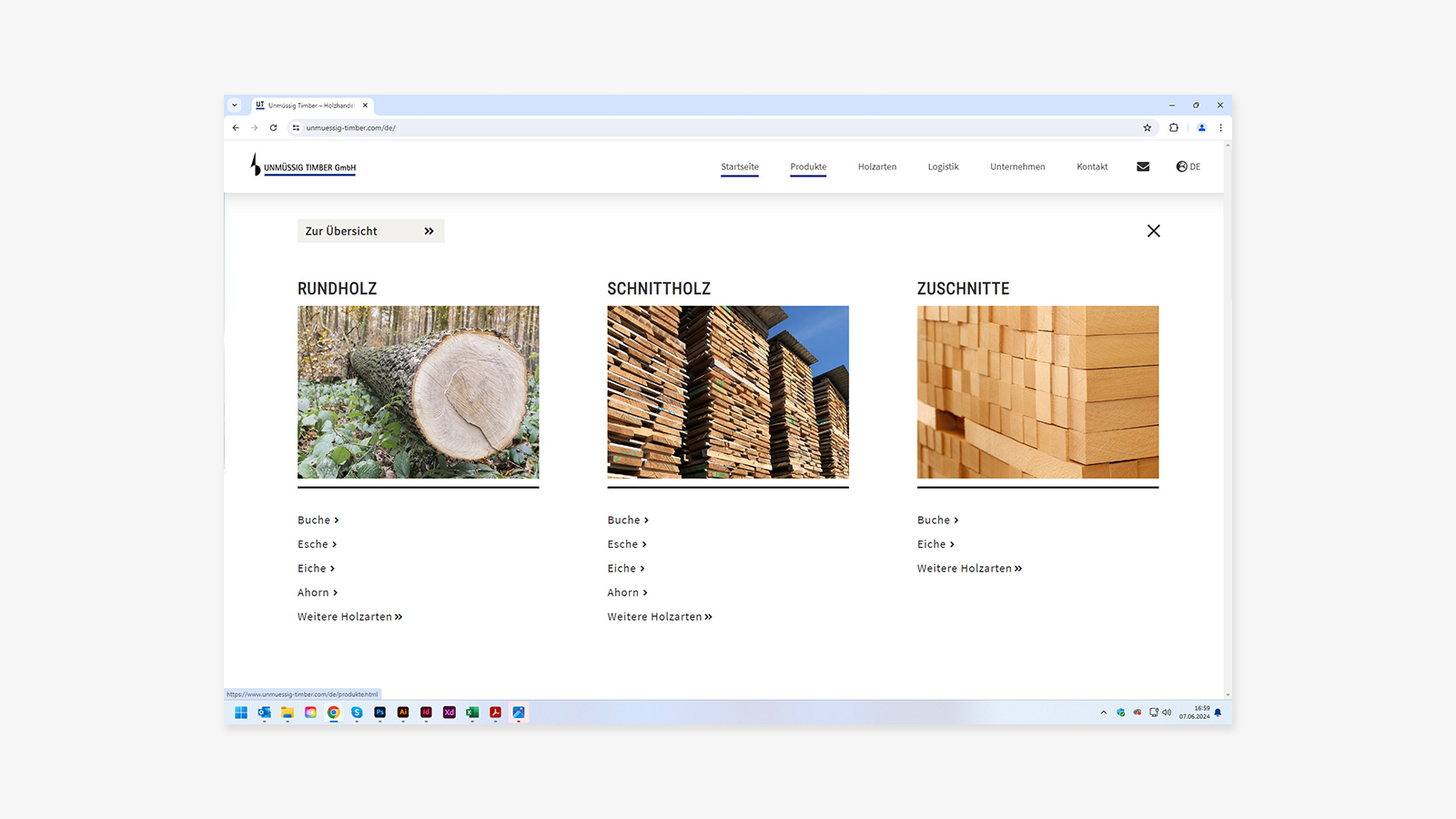1456x819 pixels.
Task: Open File Explorer from the taskbar
Action: point(288,713)
